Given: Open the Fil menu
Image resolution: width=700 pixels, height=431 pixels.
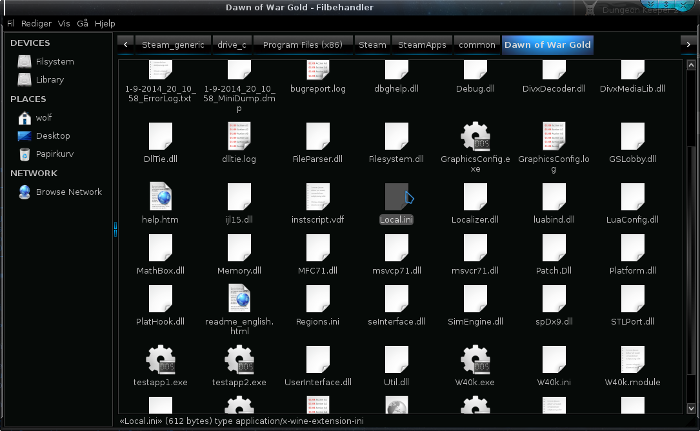Looking at the screenshot, I should pos(11,23).
